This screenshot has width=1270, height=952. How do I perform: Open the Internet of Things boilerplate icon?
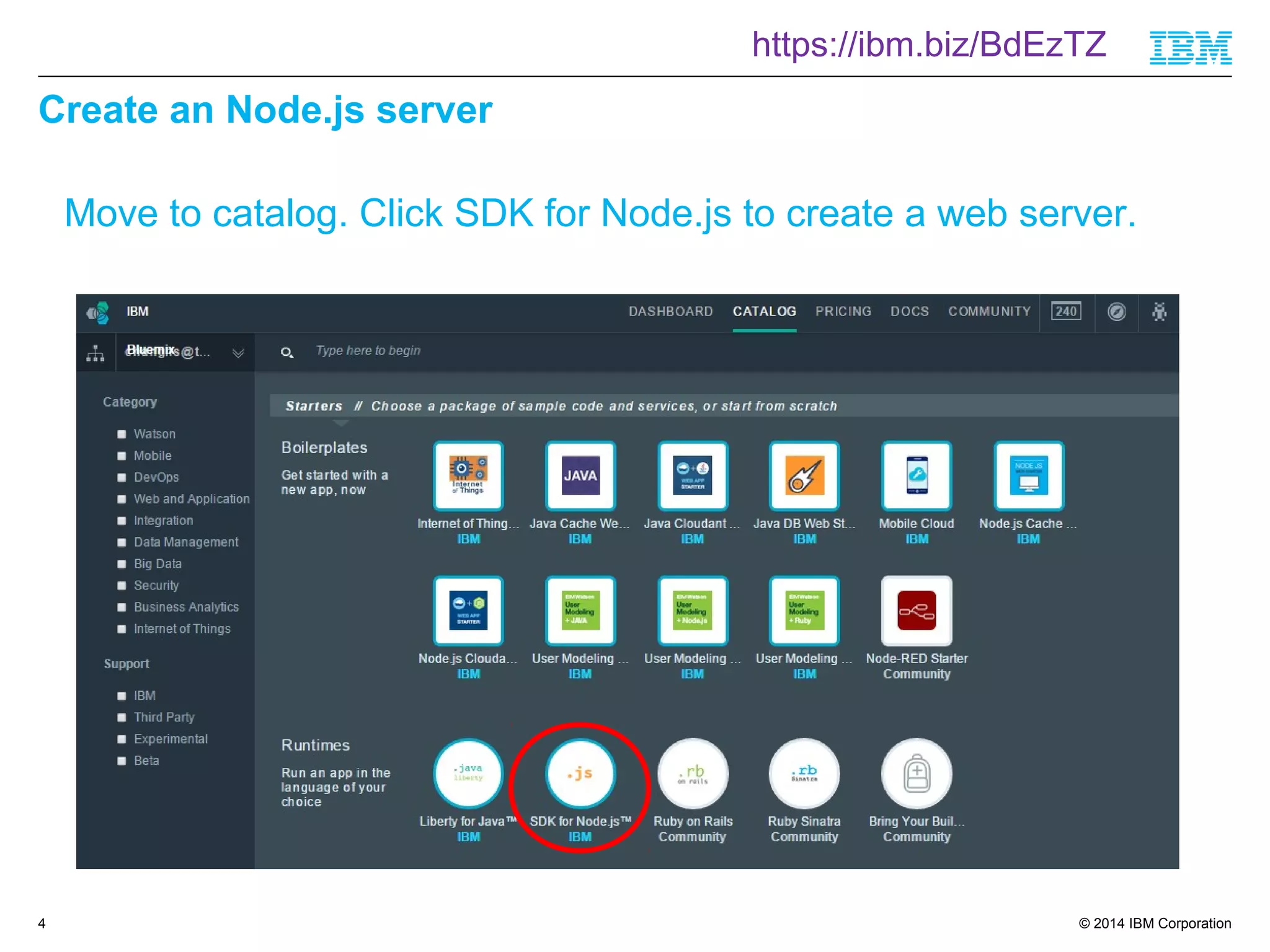coord(468,475)
